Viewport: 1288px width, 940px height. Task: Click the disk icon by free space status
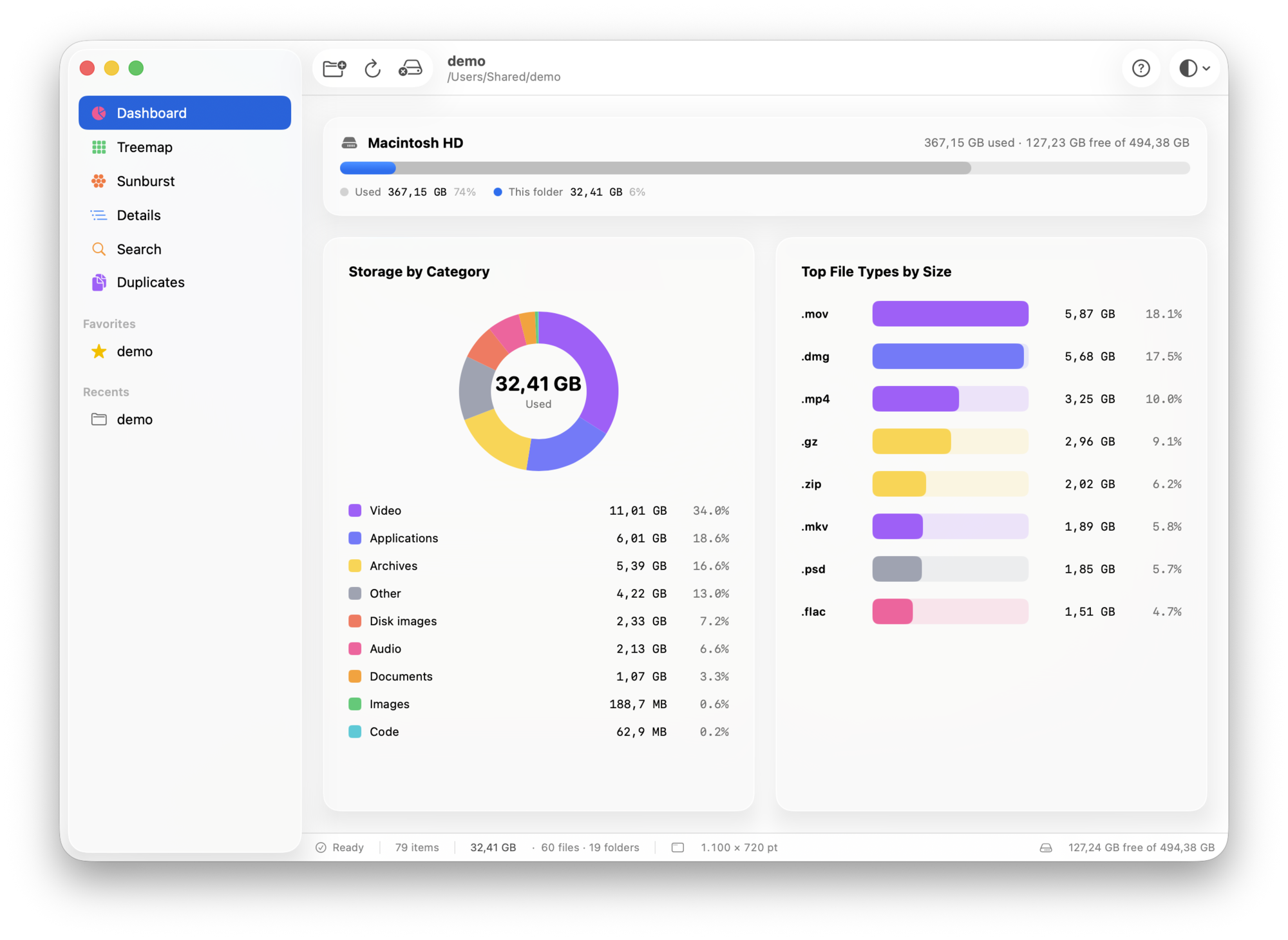1046,848
